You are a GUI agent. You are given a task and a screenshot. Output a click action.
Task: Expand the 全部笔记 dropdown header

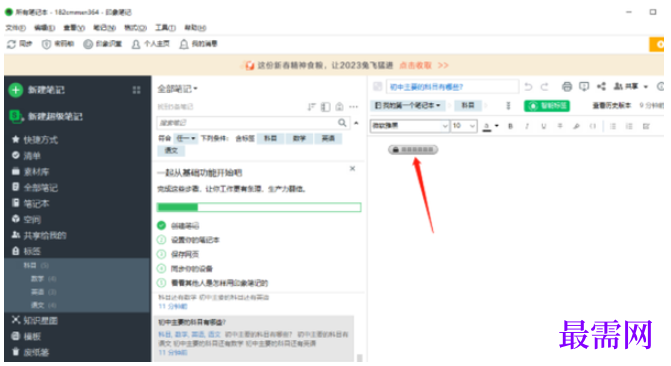(x=178, y=89)
